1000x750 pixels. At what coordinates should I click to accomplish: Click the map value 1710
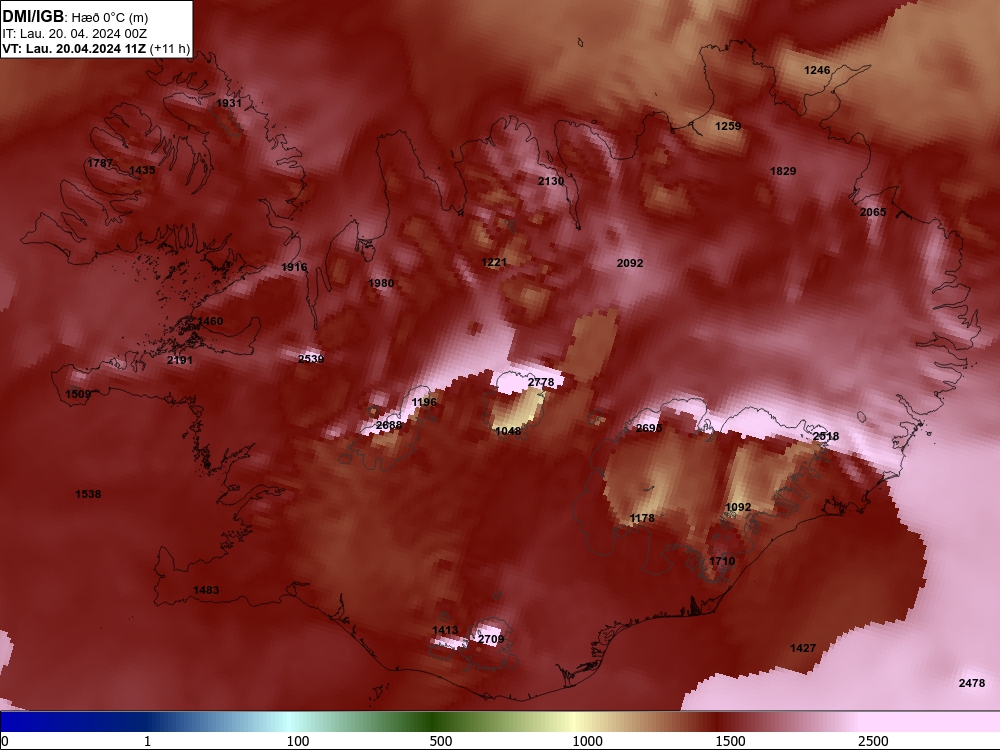pyautogui.click(x=723, y=561)
